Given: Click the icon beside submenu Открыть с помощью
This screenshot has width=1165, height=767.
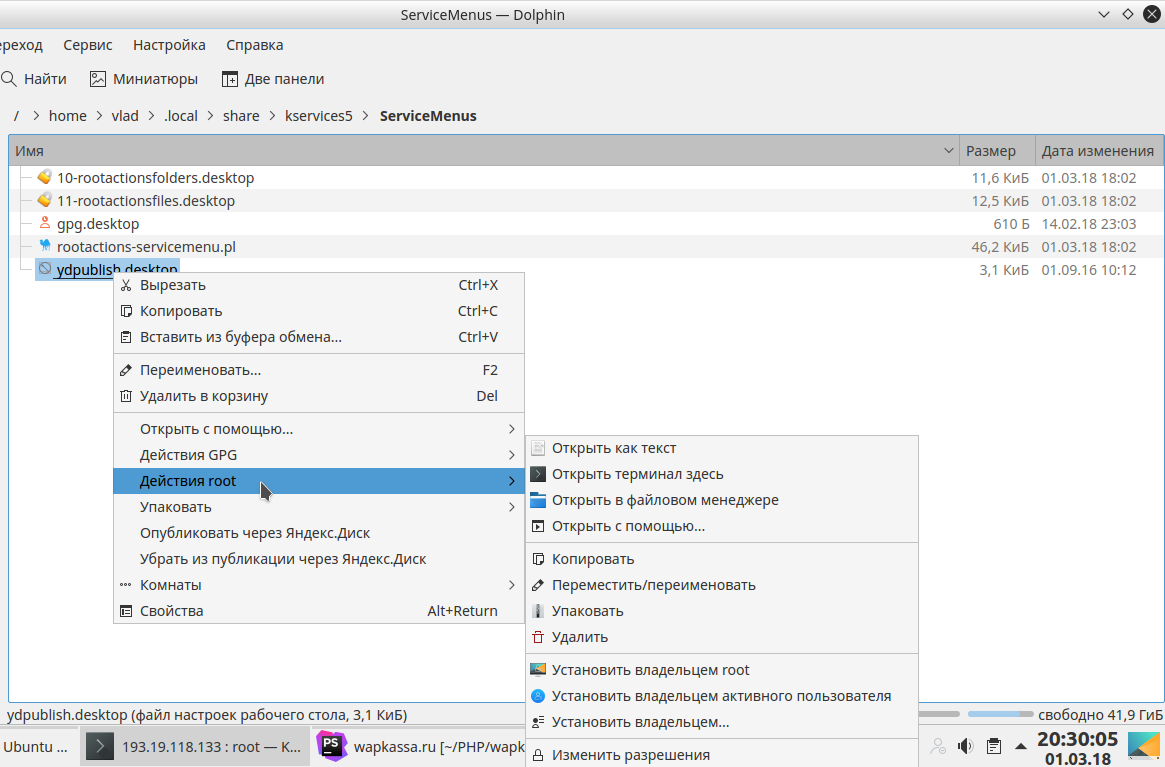Looking at the screenshot, I should 538,526.
